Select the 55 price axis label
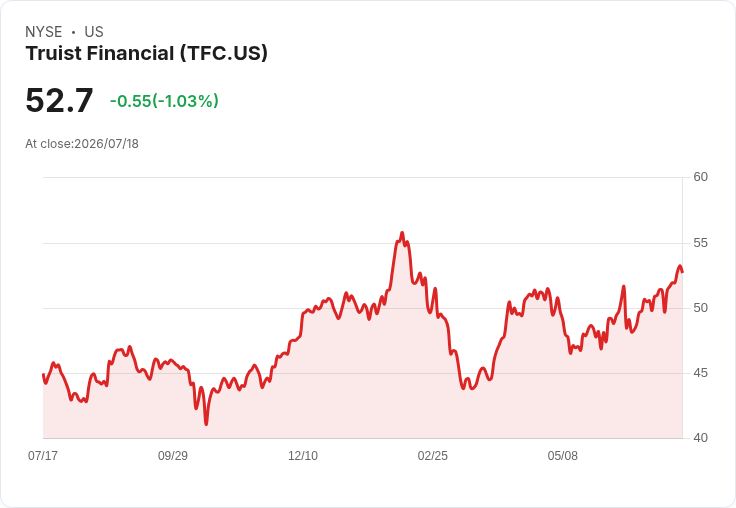The height and width of the screenshot is (508, 736). [700, 243]
